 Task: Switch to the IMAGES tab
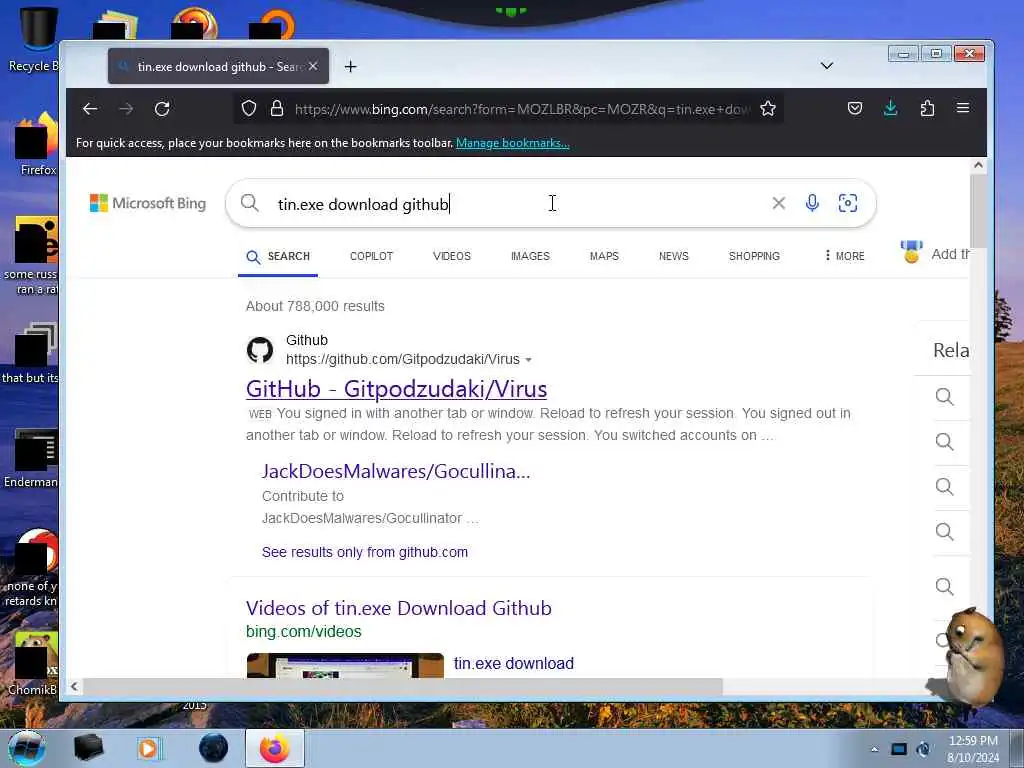coord(530,257)
